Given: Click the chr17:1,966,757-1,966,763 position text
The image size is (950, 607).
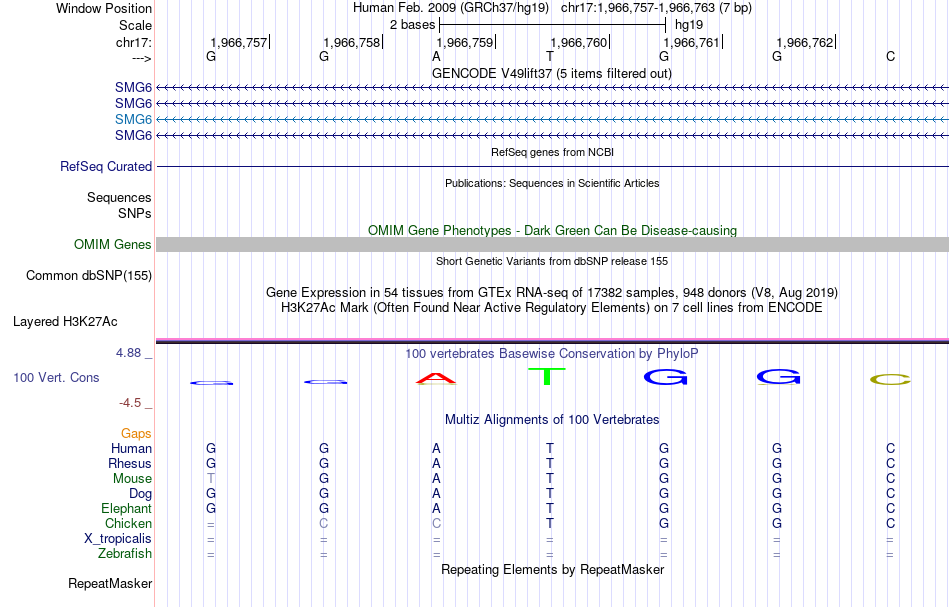Looking at the screenshot, I should pyautogui.click(x=656, y=8).
